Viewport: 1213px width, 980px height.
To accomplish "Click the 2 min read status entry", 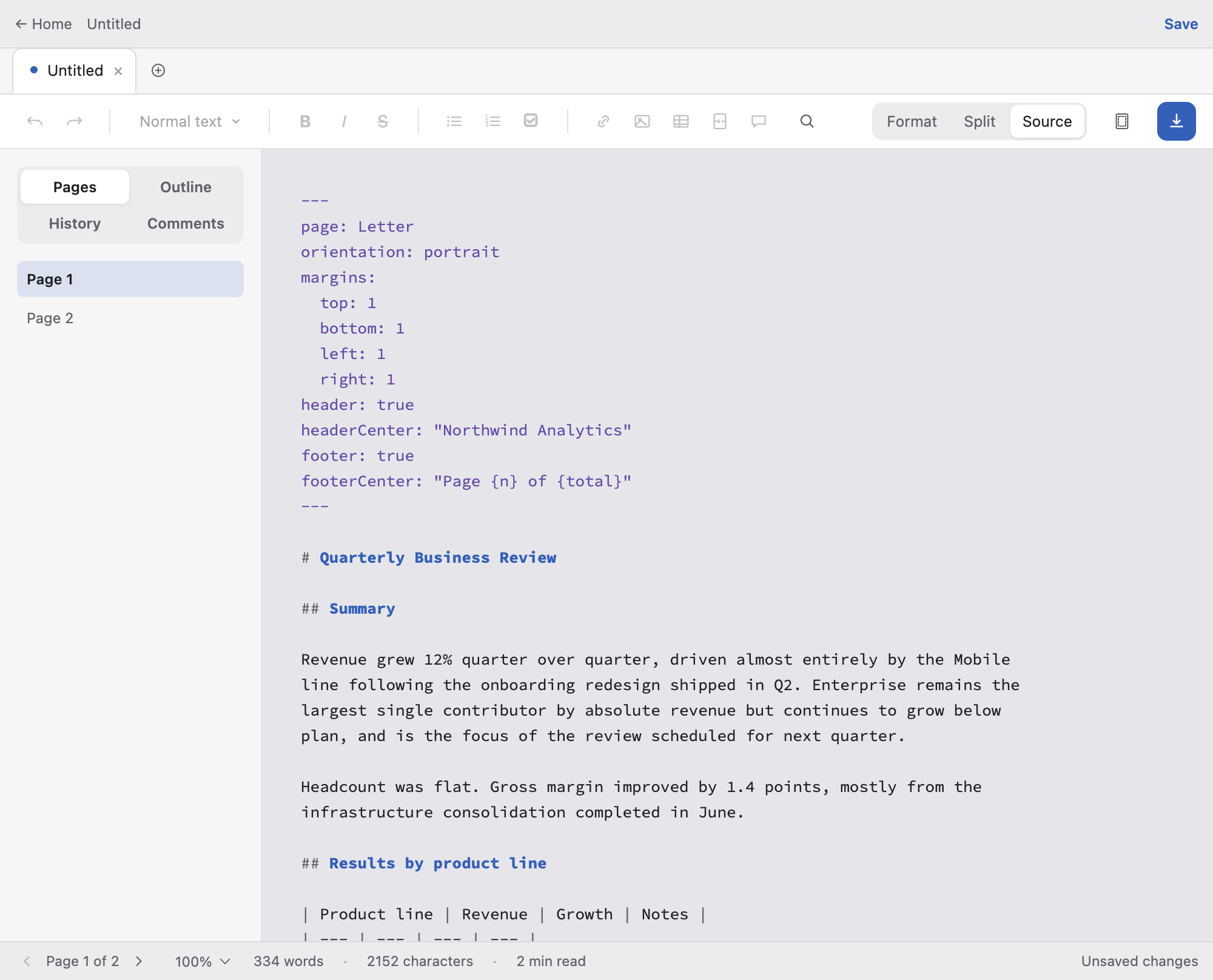I will pyautogui.click(x=551, y=961).
